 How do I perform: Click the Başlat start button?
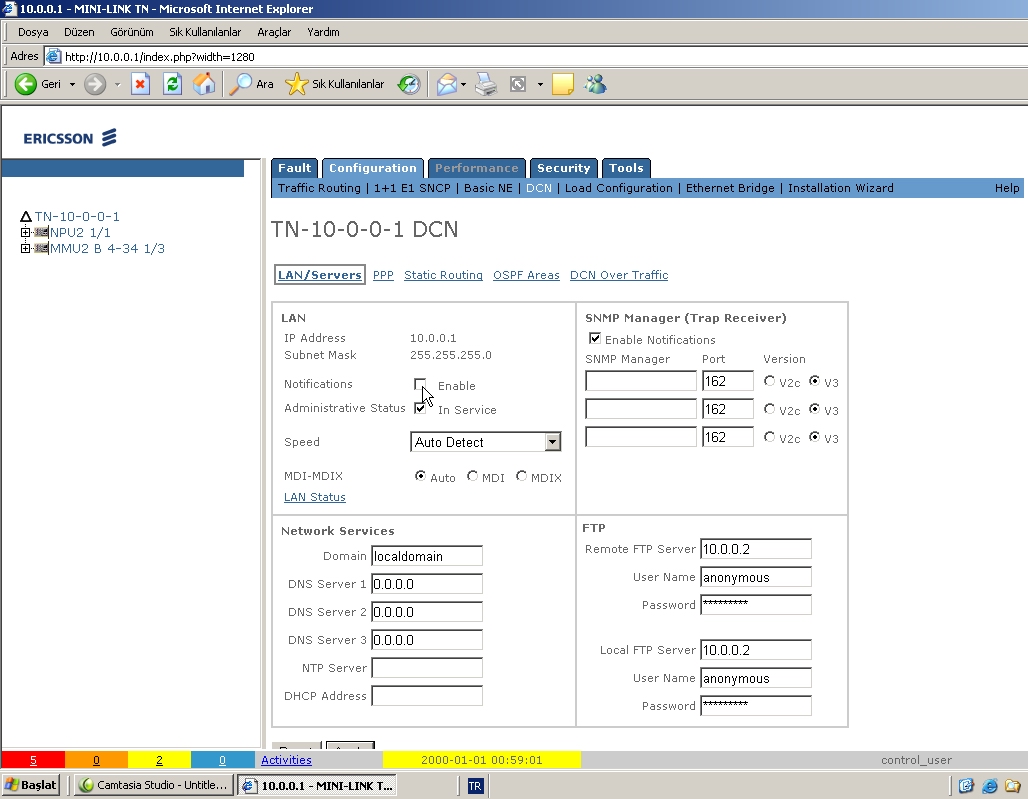click(31, 785)
